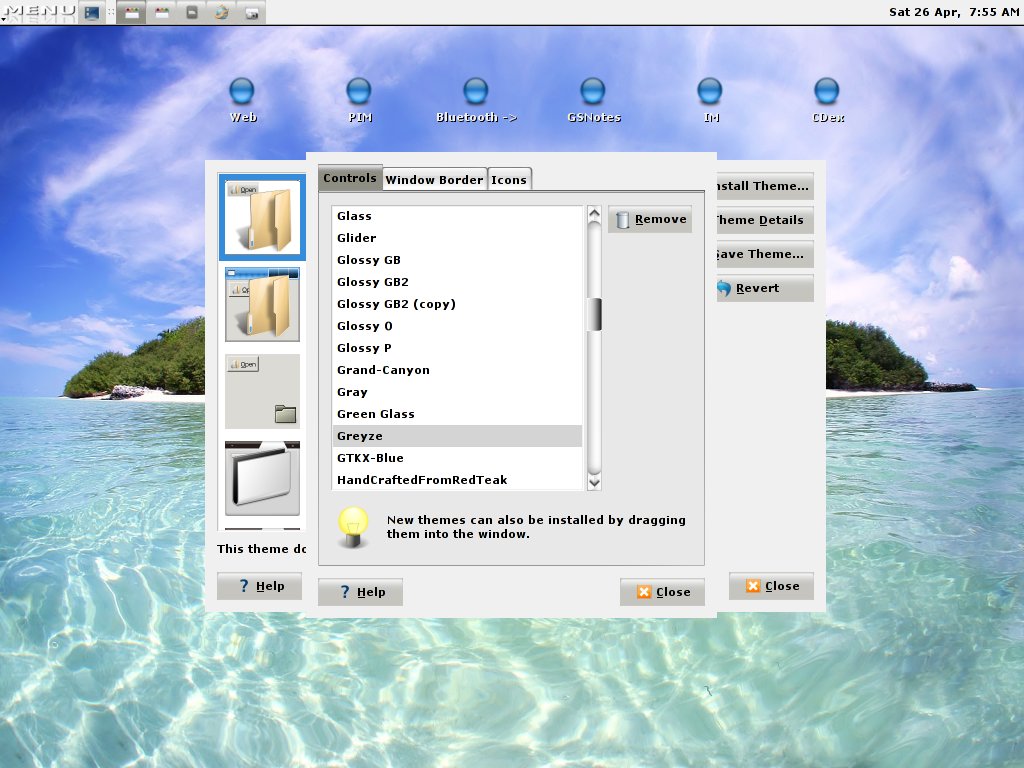Select the Glossy GB2 (copy) theme

[457, 304]
